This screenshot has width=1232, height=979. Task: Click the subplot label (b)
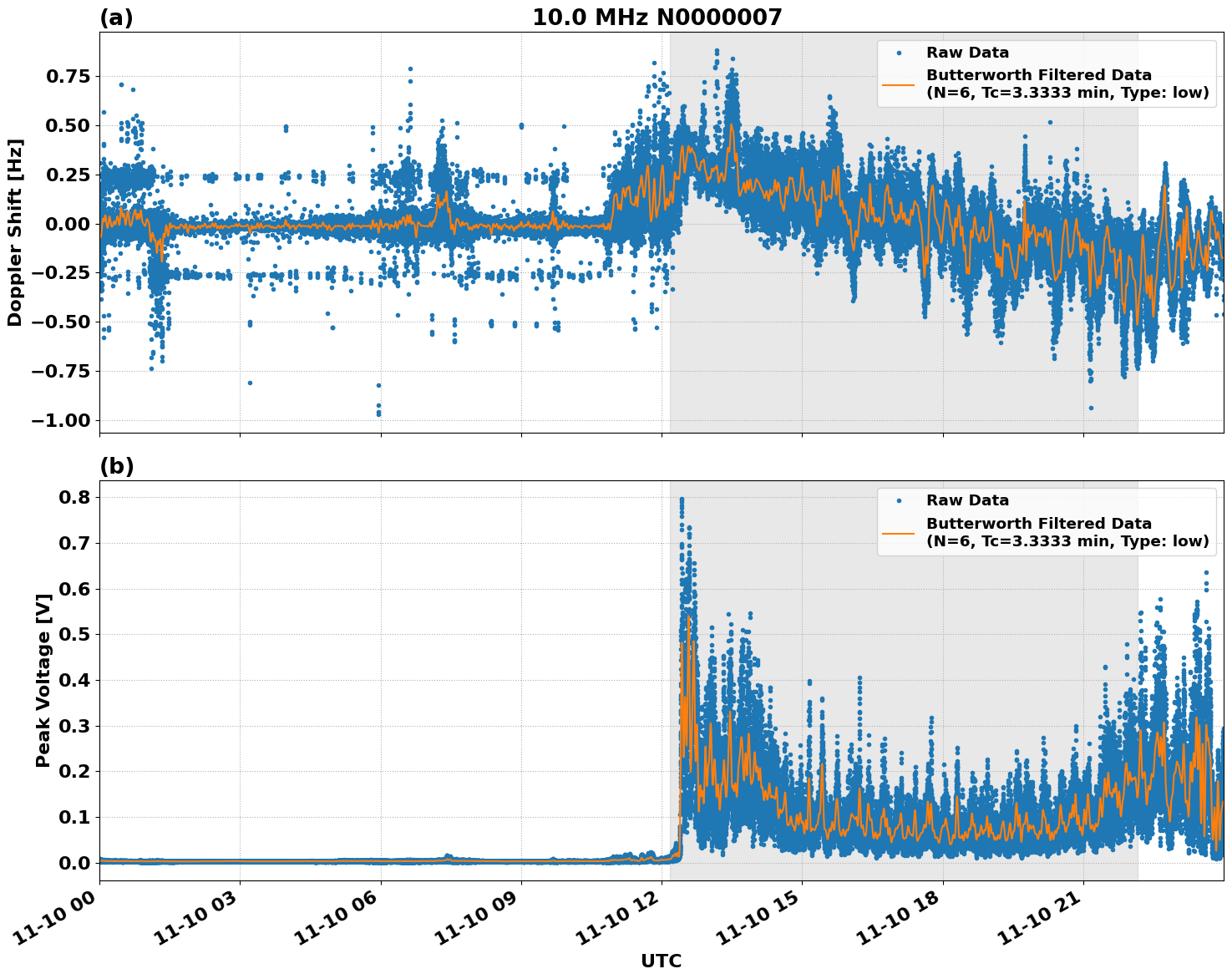(x=115, y=465)
